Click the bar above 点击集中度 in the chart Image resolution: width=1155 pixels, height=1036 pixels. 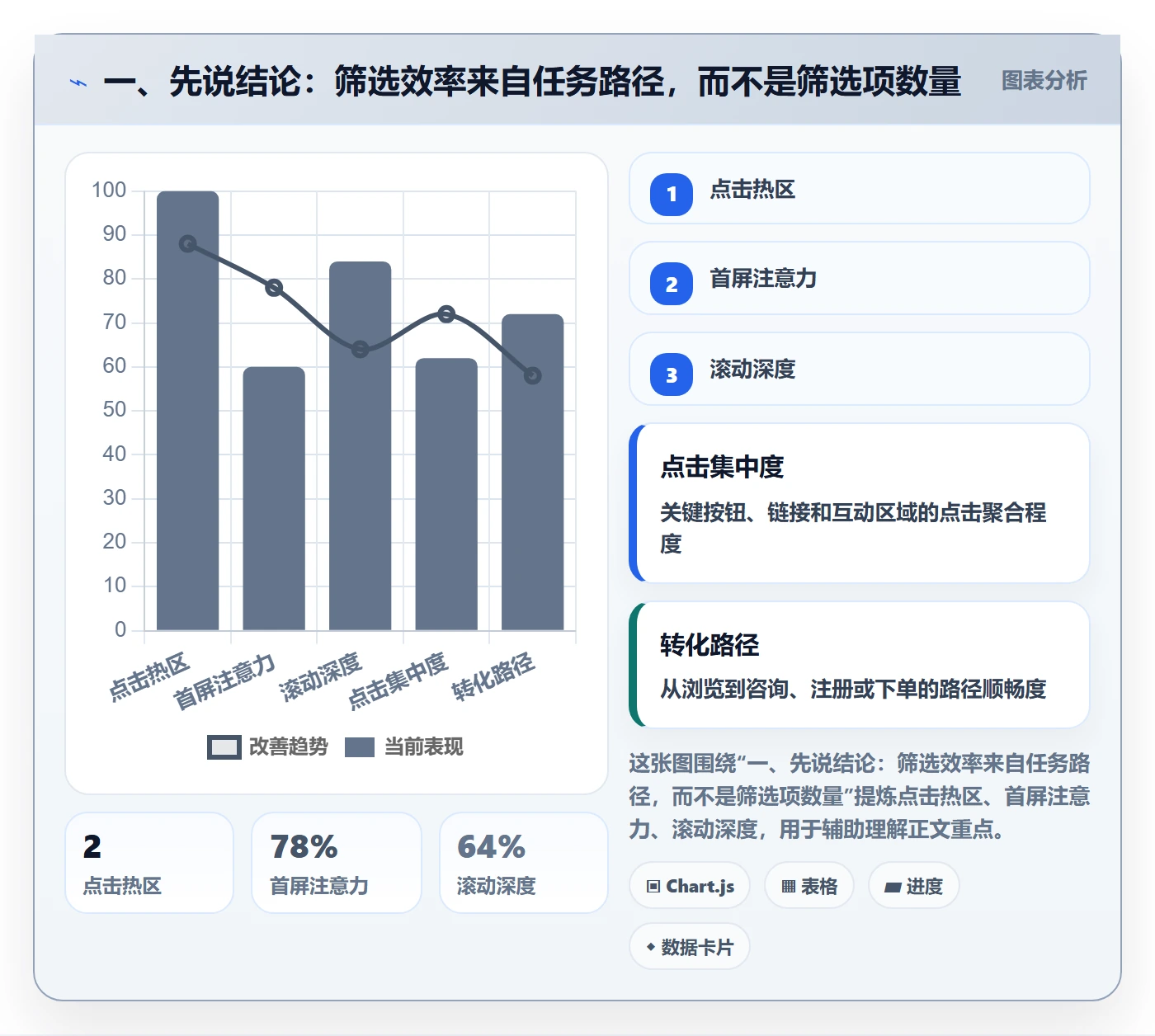click(446, 494)
